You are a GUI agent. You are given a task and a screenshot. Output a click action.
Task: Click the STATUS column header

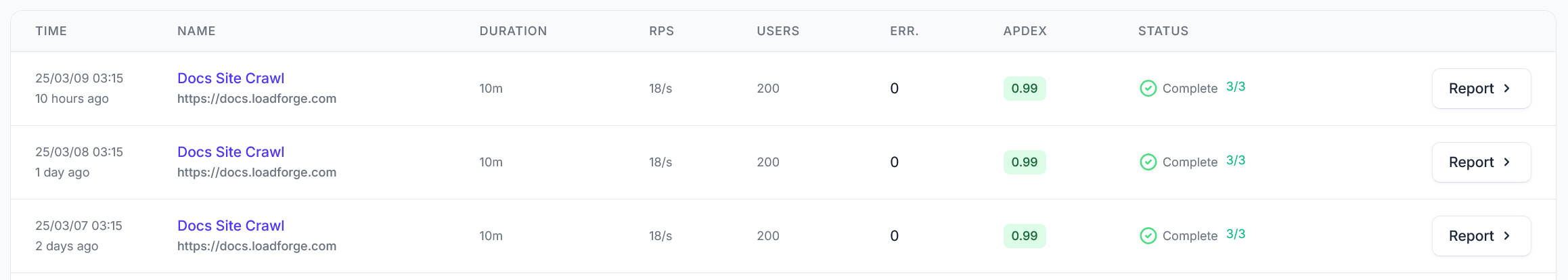(x=1163, y=31)
